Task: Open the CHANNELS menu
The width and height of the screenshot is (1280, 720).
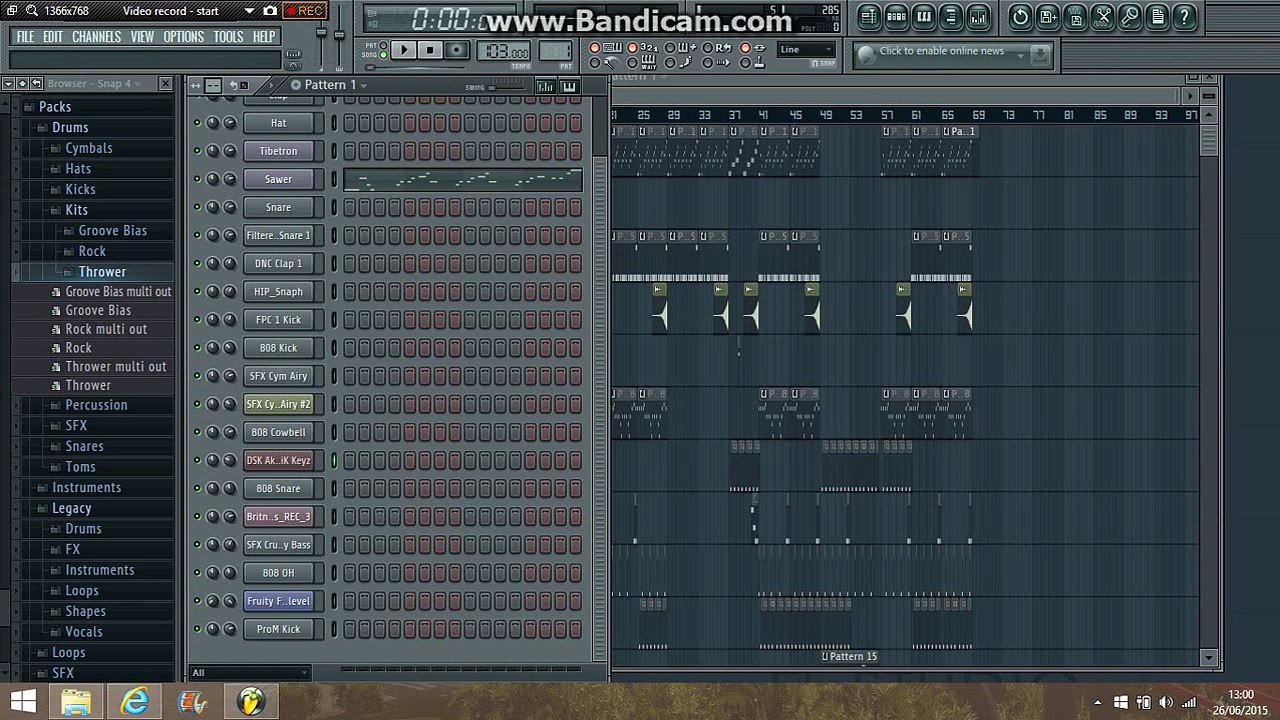Action: pyautogui.click(x=96, y=37)
